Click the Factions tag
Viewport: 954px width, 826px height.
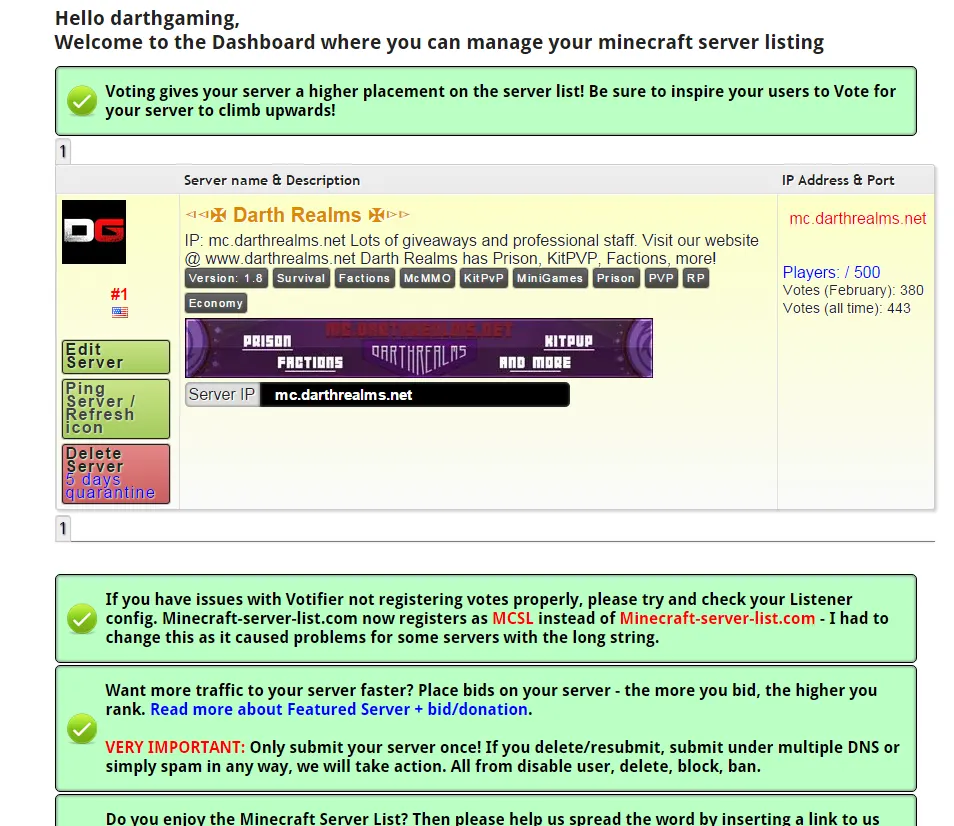coord(364,278)
